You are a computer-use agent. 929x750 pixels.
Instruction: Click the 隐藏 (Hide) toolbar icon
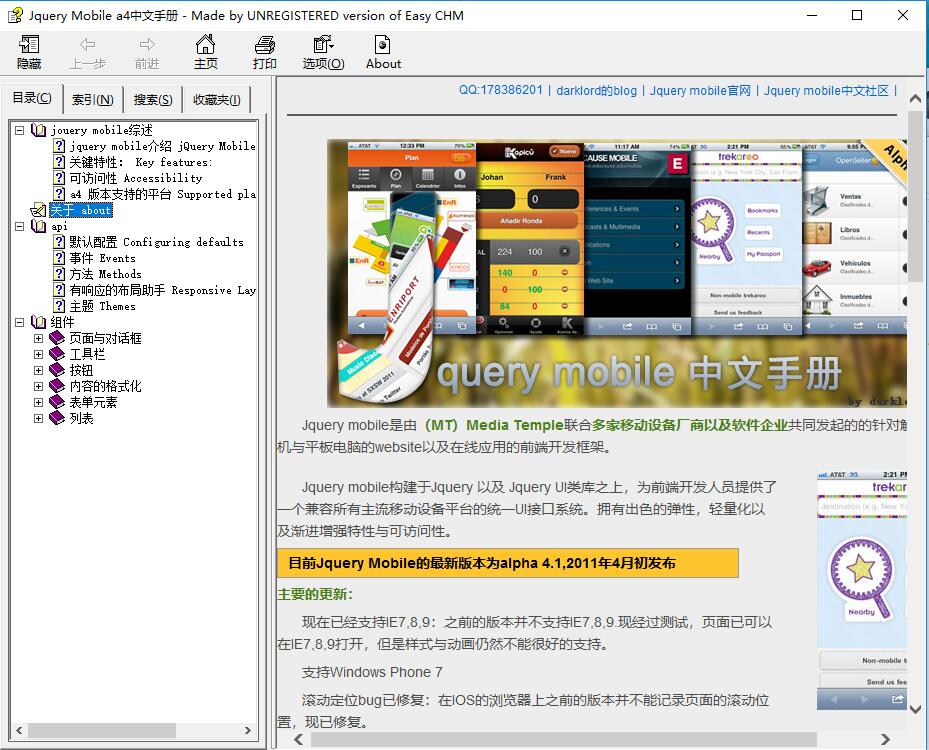(x=28, y=44)
